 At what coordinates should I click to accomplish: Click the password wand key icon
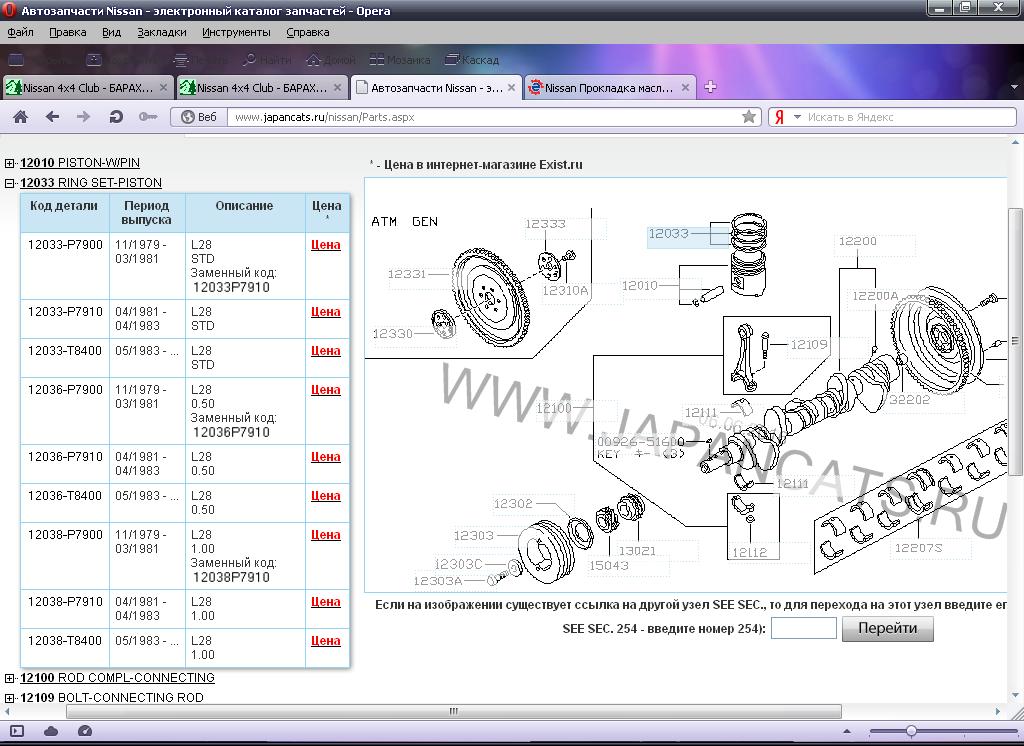(x=148, y=117)
